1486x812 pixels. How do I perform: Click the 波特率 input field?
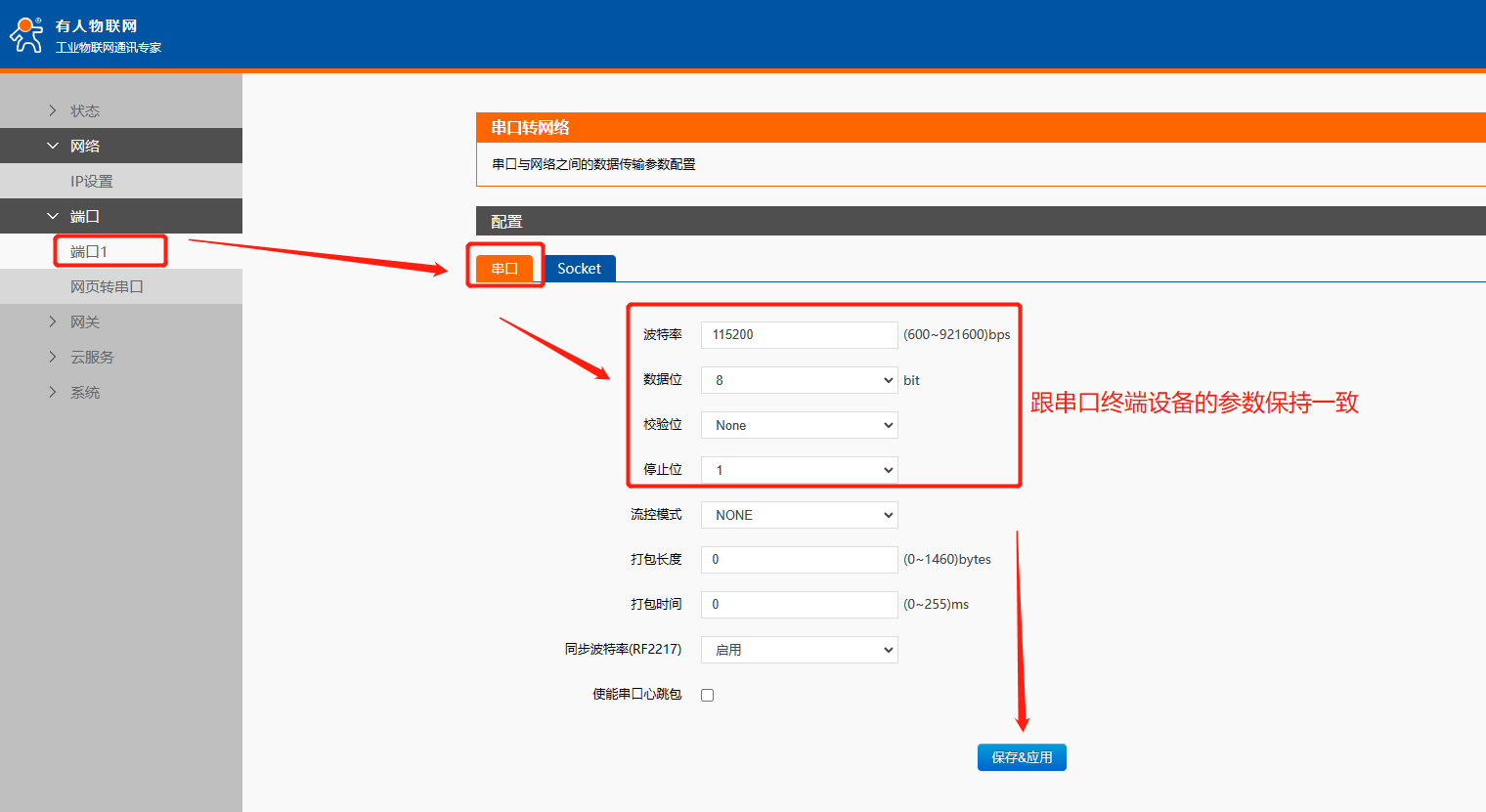pos(798,334)
